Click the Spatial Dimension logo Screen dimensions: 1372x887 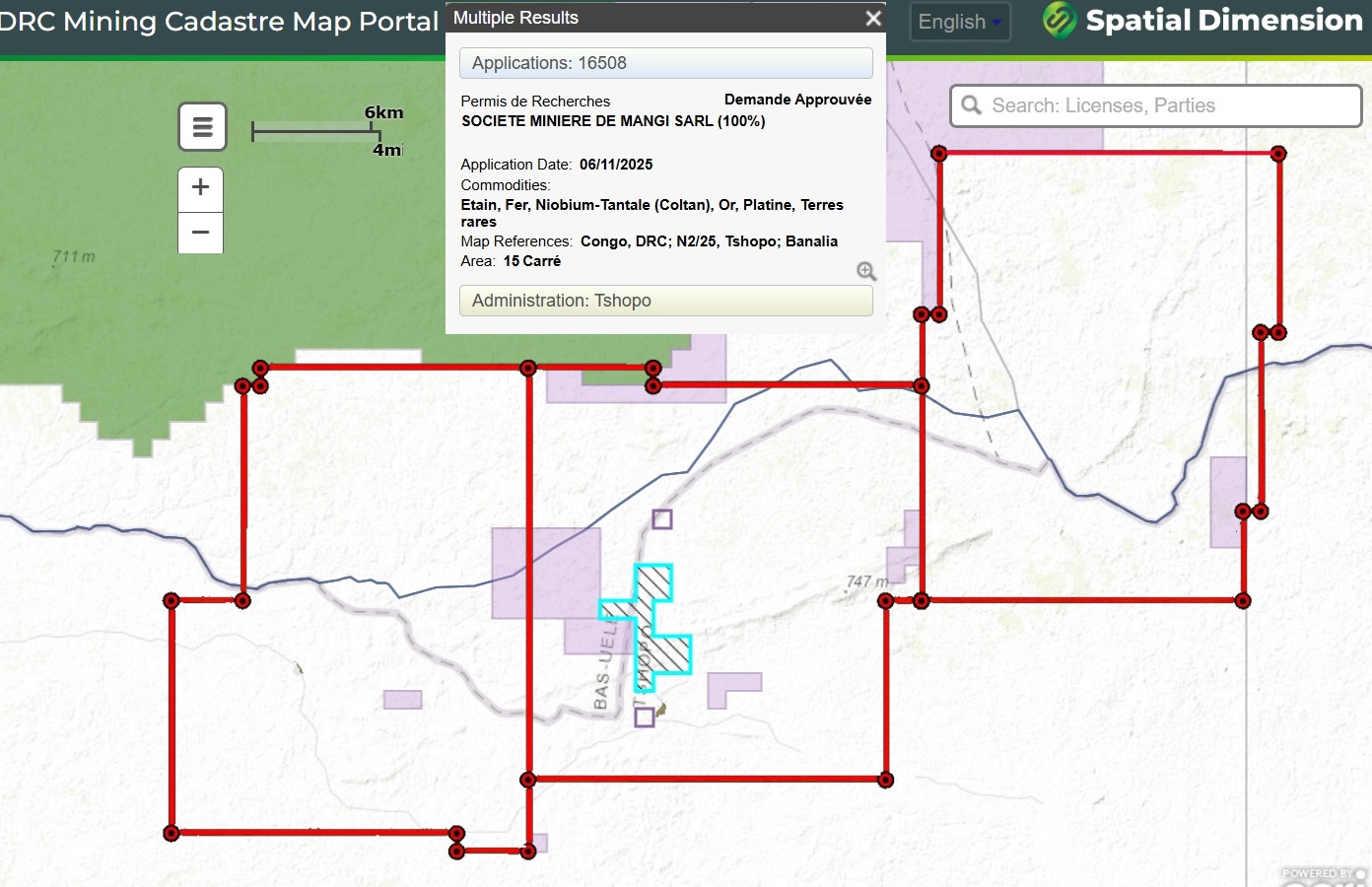pyautogui.click(x=1202, y=21)
